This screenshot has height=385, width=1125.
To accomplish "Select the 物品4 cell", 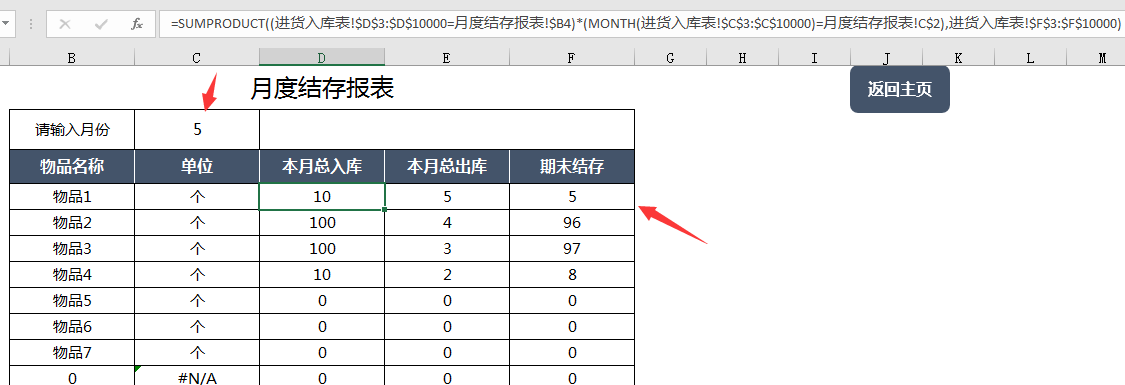I will click(72, 275).
